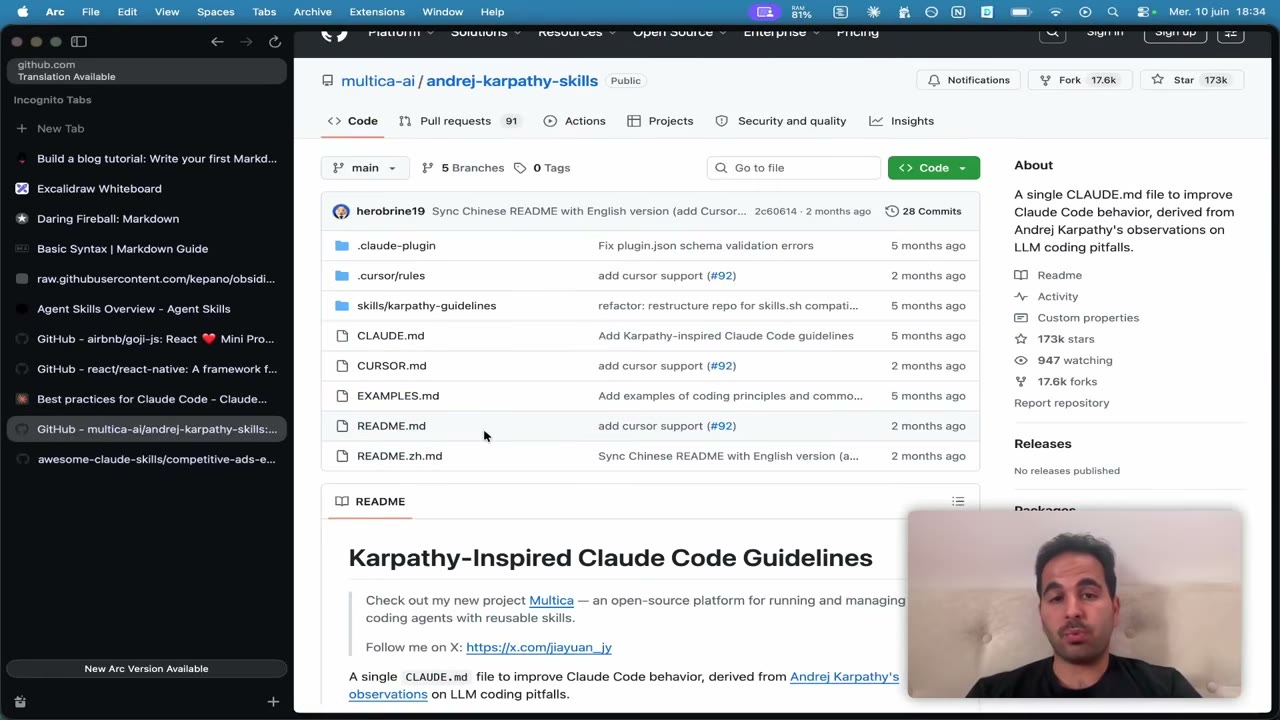The height and width of the screenshot is (720, 1280).
Task: Click the Wi-Fi icon in menu bar
Action: coord(1055,12)
